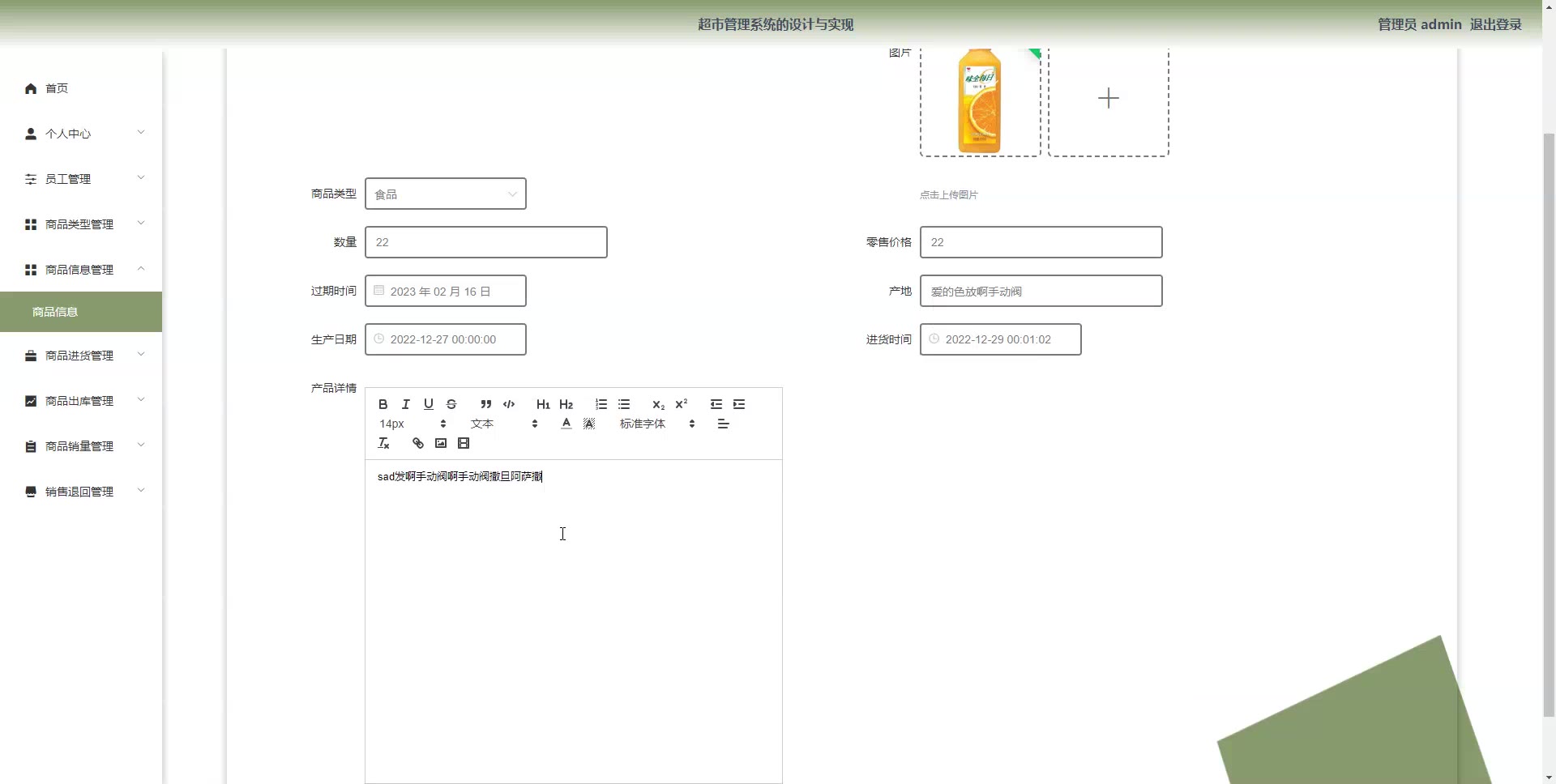The height and width of the screenshot is (784, 1556).
Task: Open the text alignment options
Action: (724, 424)
